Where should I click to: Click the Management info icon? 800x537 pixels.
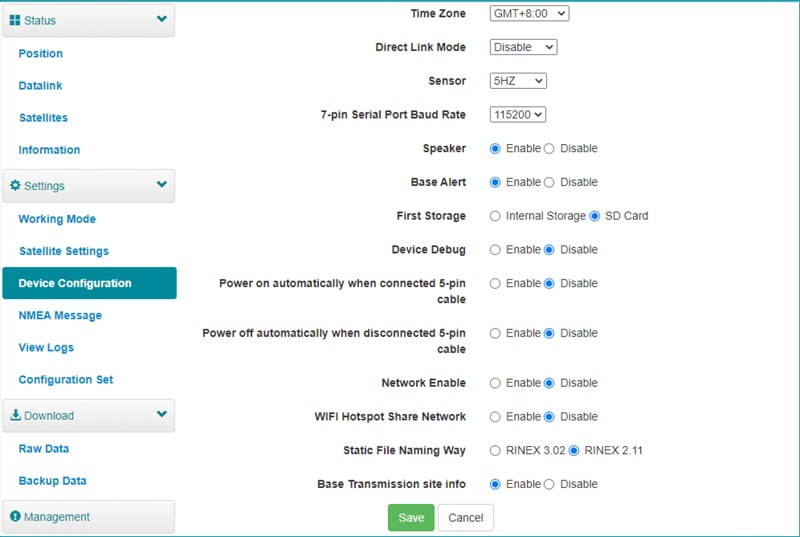click(15, 517)
